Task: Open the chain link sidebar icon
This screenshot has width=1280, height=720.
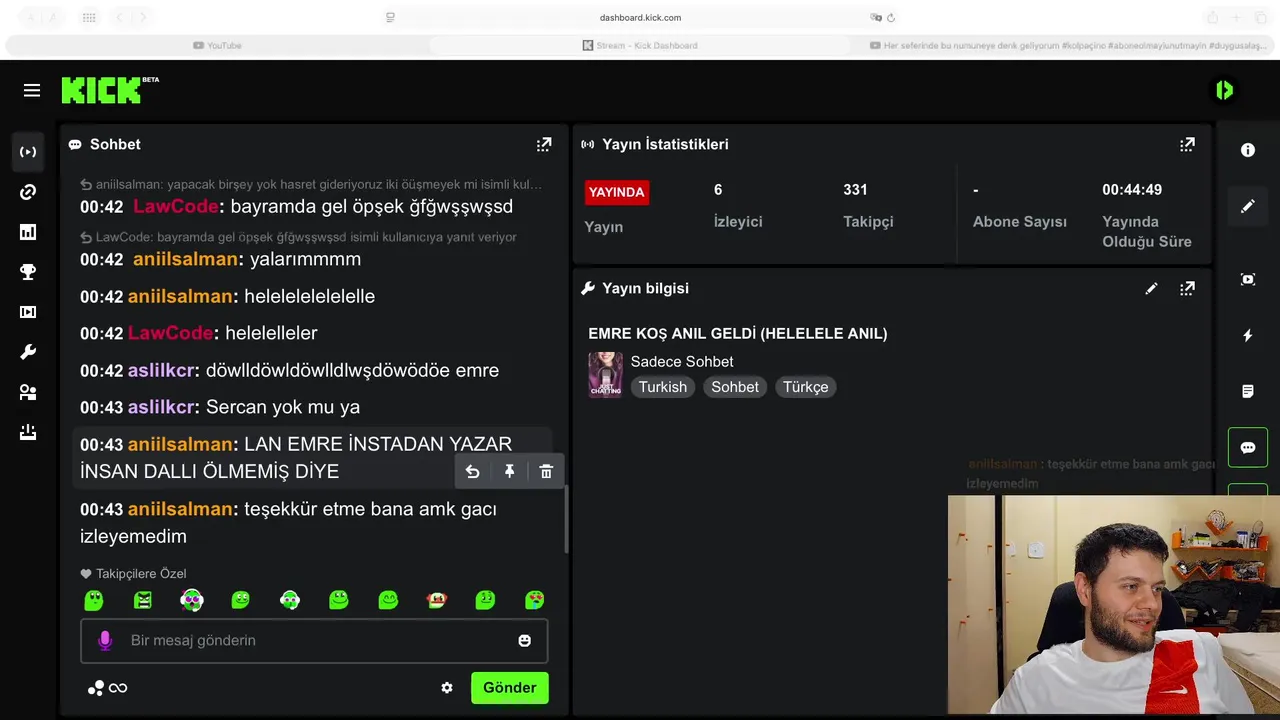Action: (x=28, y=192)
